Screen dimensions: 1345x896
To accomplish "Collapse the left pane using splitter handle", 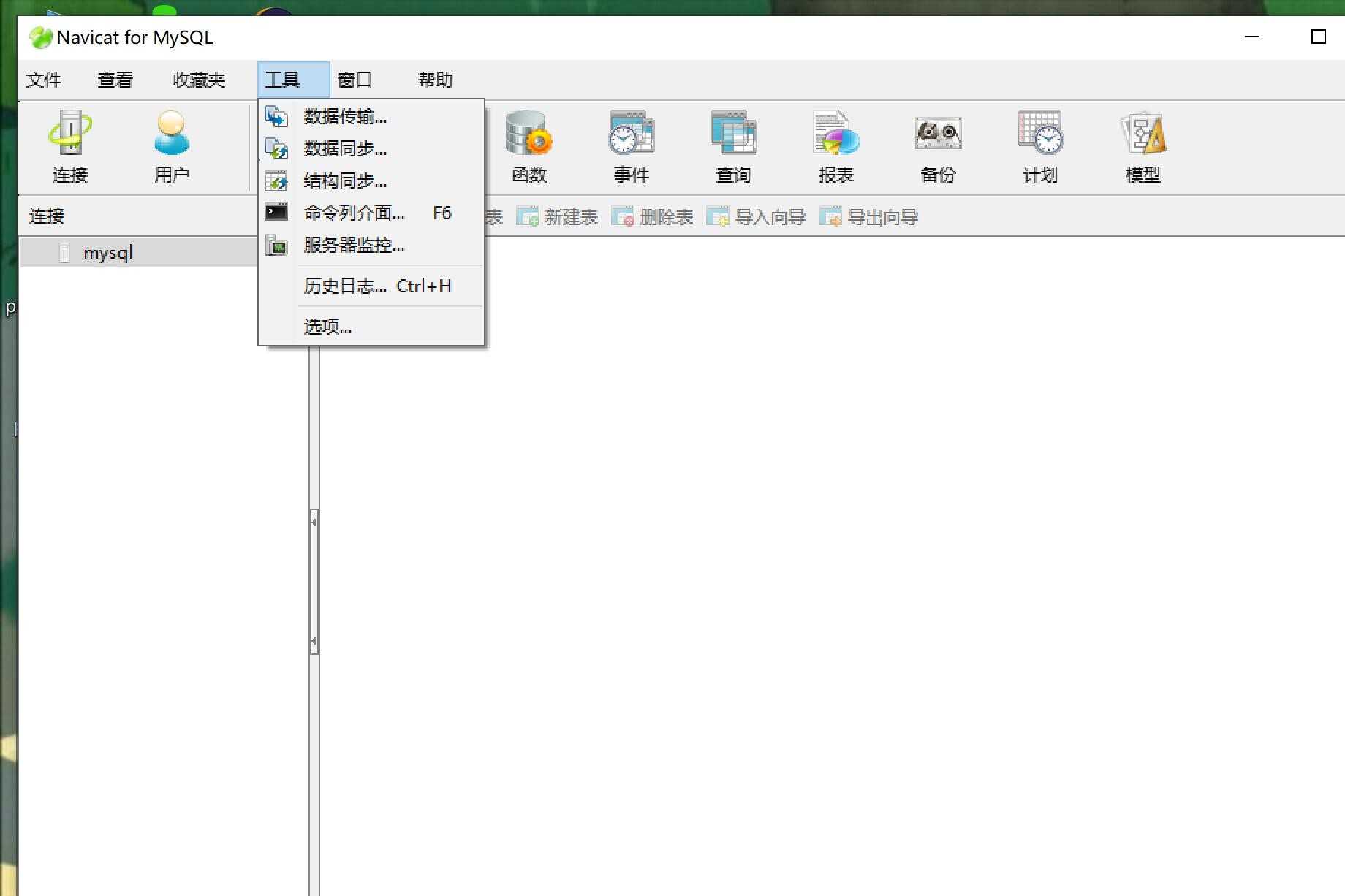I will tap(314, 582).
